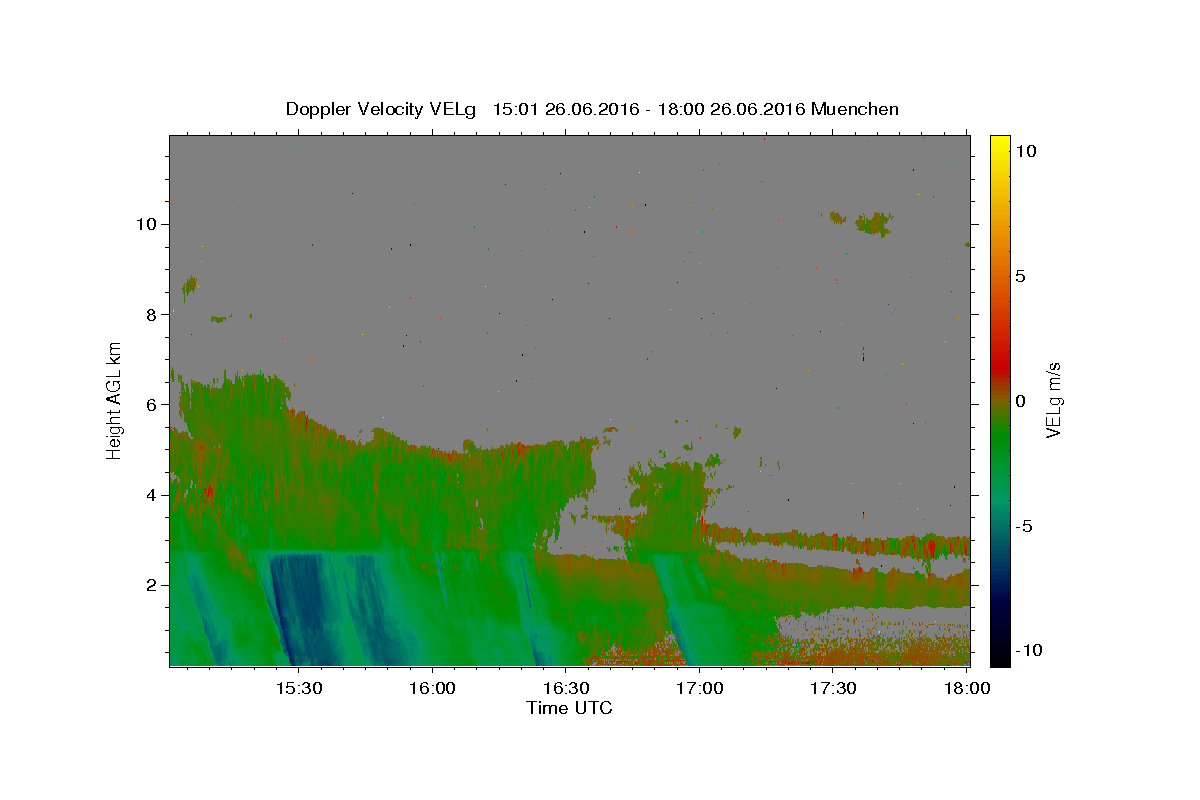1200x800 pixels.
Task: Click the VELg m/s colorbar title
Action: click(1053, 400)
